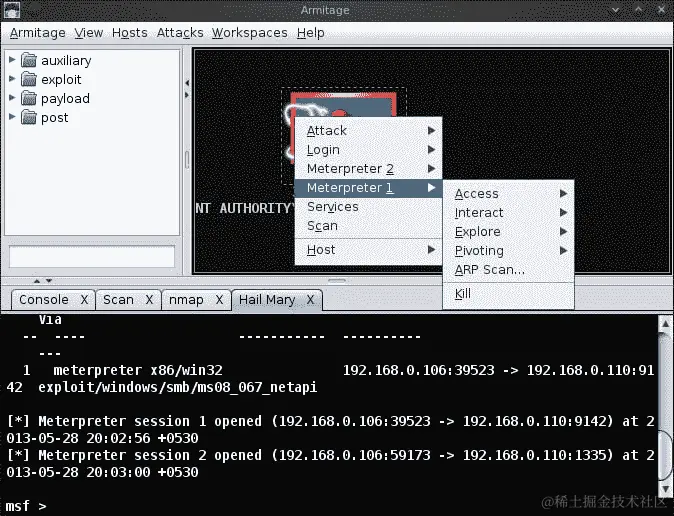Close the Scan tab
674x516 pixels.
149,299
